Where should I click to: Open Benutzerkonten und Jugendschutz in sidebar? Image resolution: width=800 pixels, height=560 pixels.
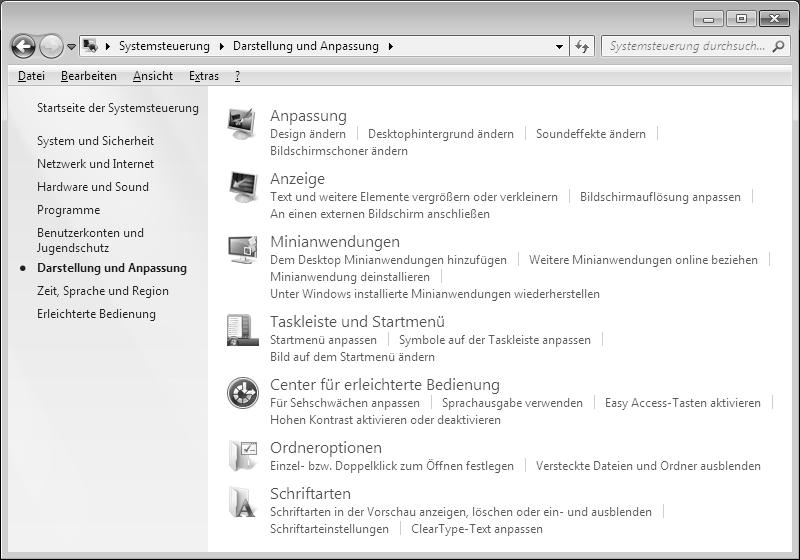click(x=90, y=240)
